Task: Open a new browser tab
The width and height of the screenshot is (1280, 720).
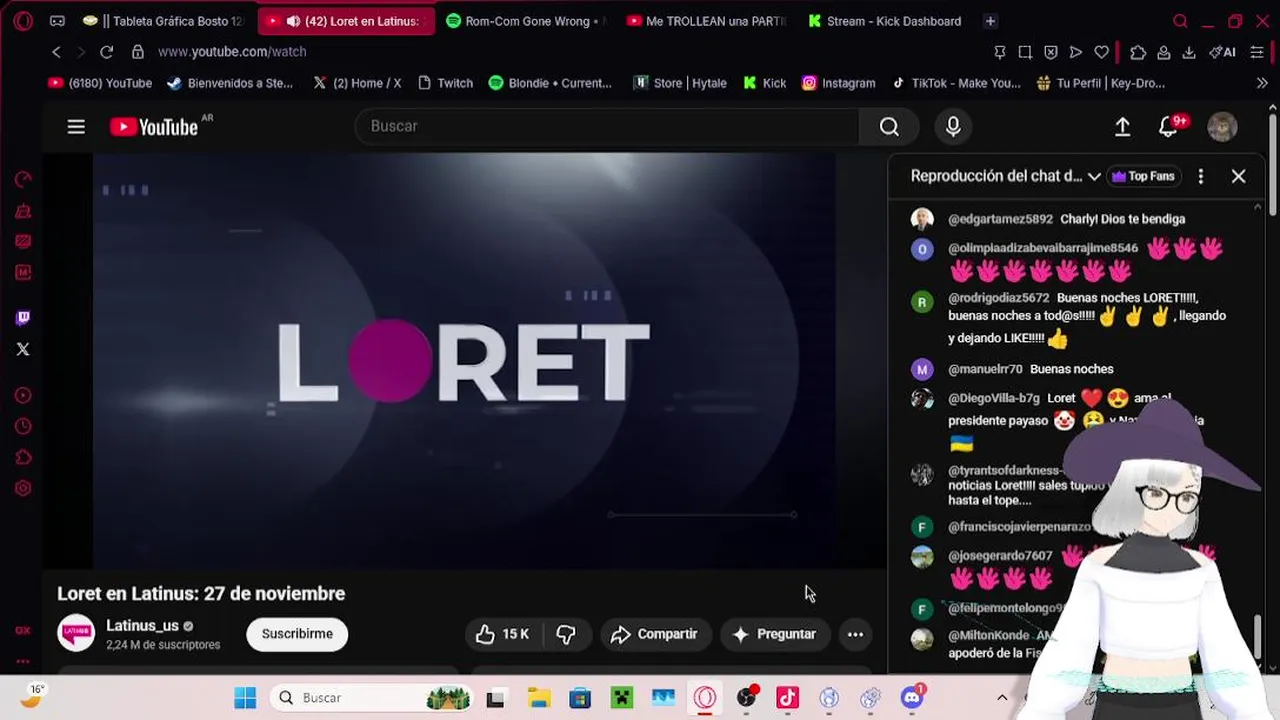Action: point(990,21)
